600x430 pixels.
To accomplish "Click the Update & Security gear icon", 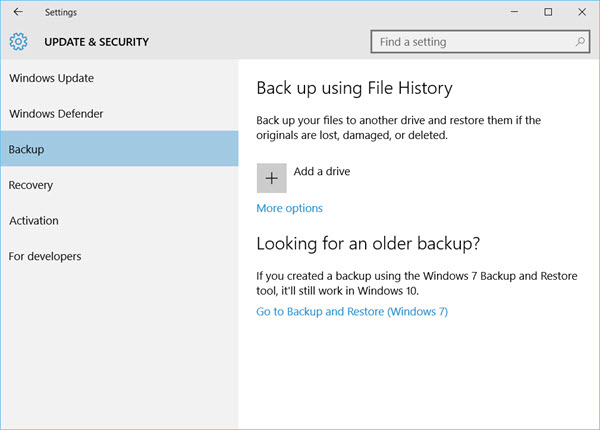I will click(18, 42).
